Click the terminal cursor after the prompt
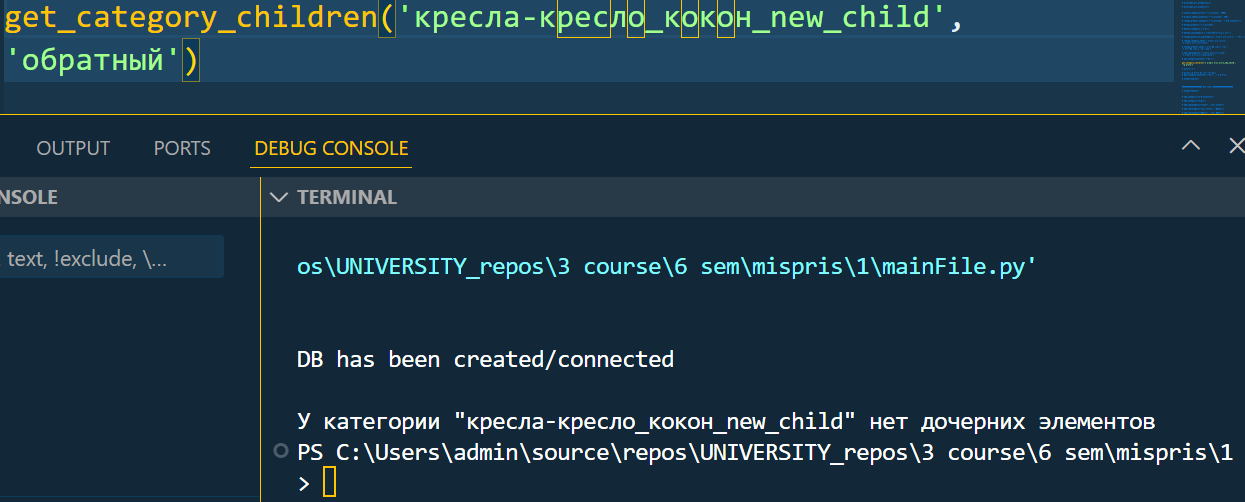Viewport: 1245px width, 502px height. point(329,484)
